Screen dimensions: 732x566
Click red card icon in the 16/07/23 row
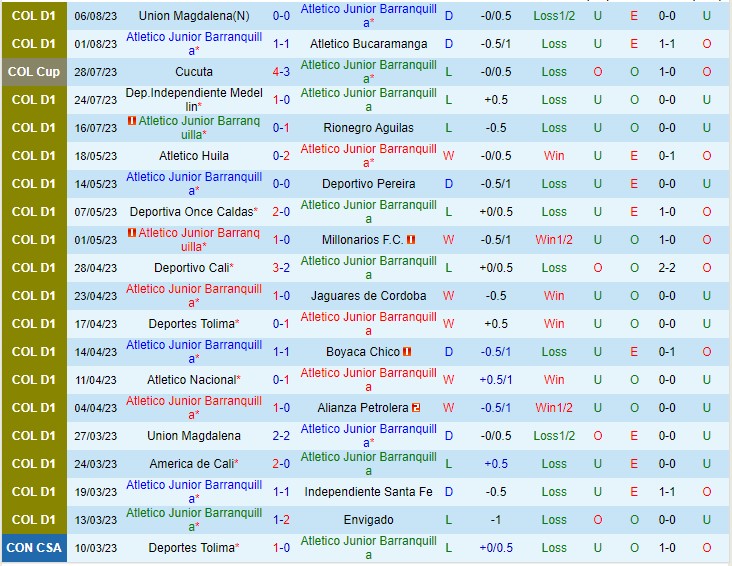point(132,120)
